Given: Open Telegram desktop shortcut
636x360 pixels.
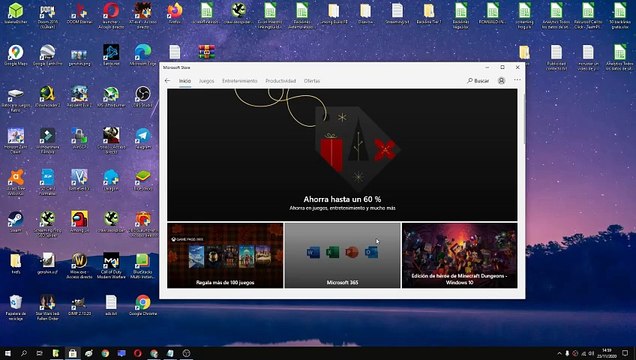Looking at the screenshot, I should [143, 139].
